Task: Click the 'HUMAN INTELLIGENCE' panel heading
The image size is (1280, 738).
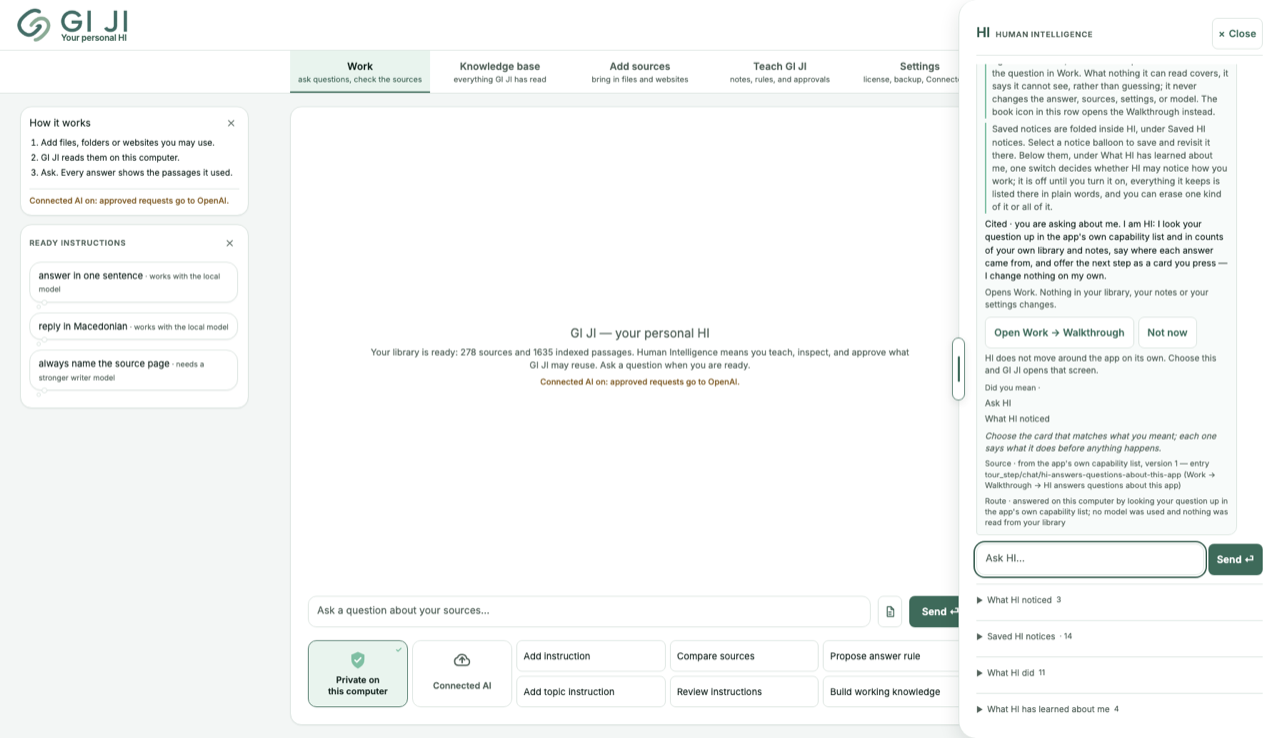Action: [x=1044, y=34]
